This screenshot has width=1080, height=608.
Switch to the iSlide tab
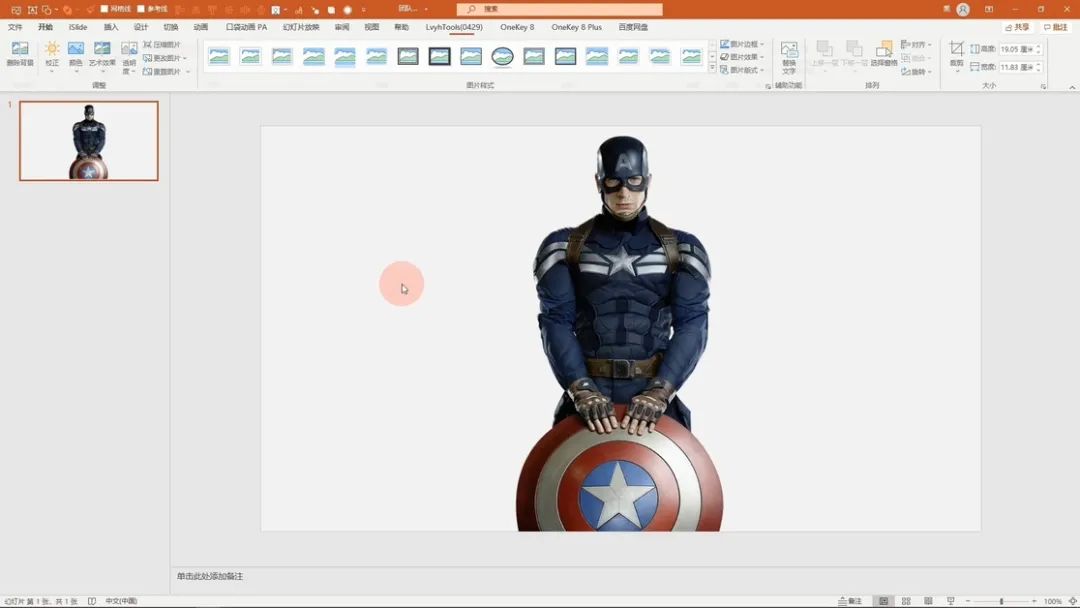(x=78, y=27)
